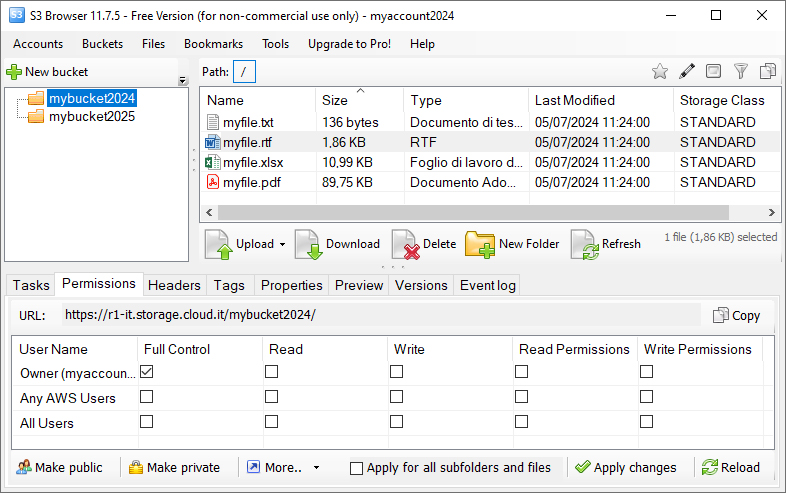
Task: Click the filter funnel icon
Action: pyautogui.click(x=740, y=71)
